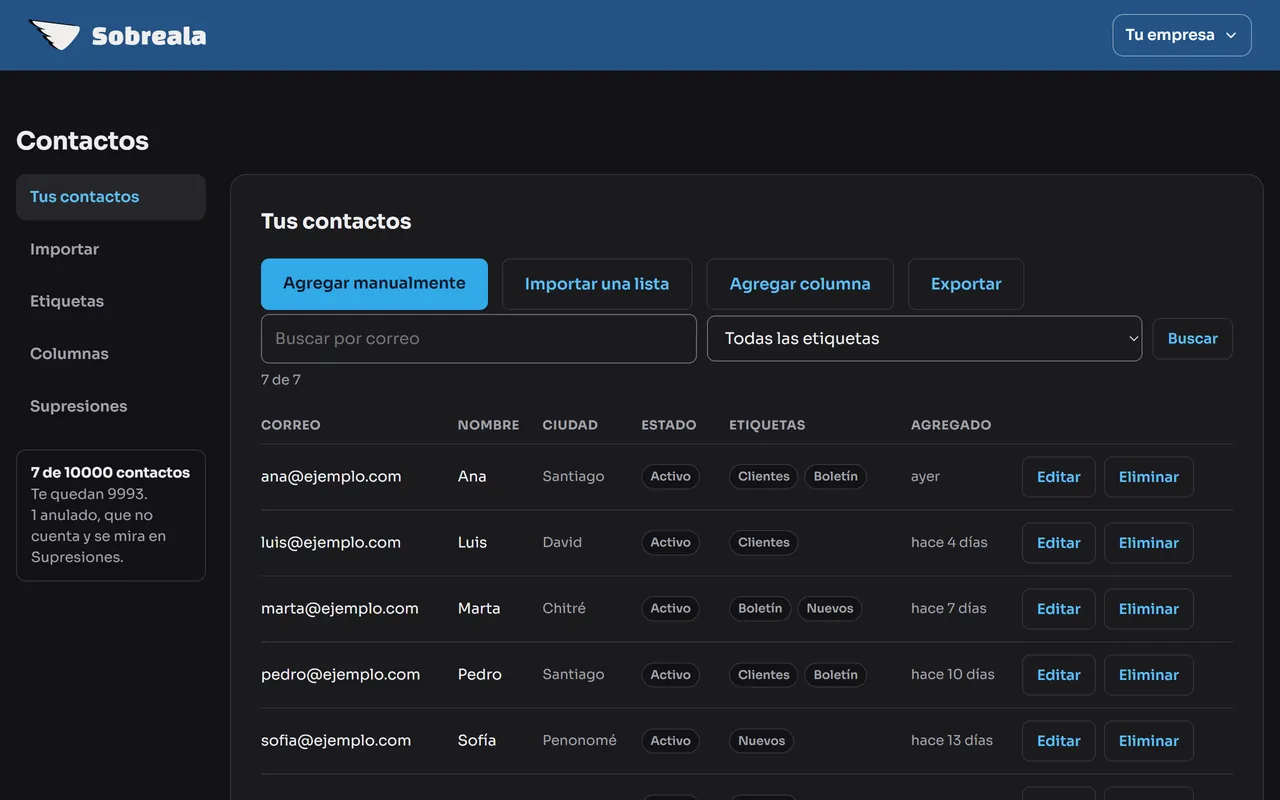
Task: Click the '7 de 7' results count
Action: (281, 380)
